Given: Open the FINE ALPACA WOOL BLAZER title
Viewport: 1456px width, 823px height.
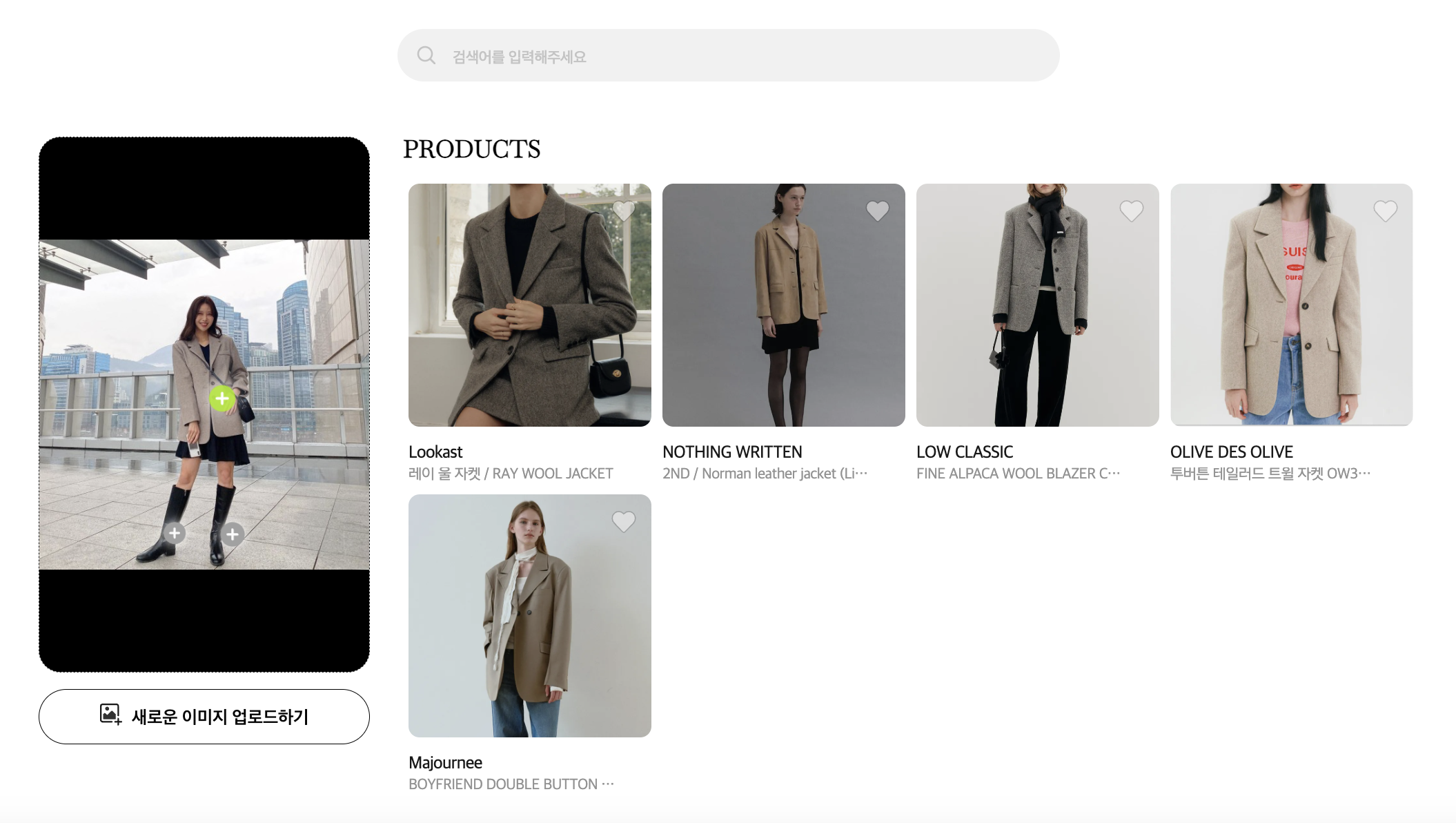Looking at the screenshot, I should [1017, 474].
